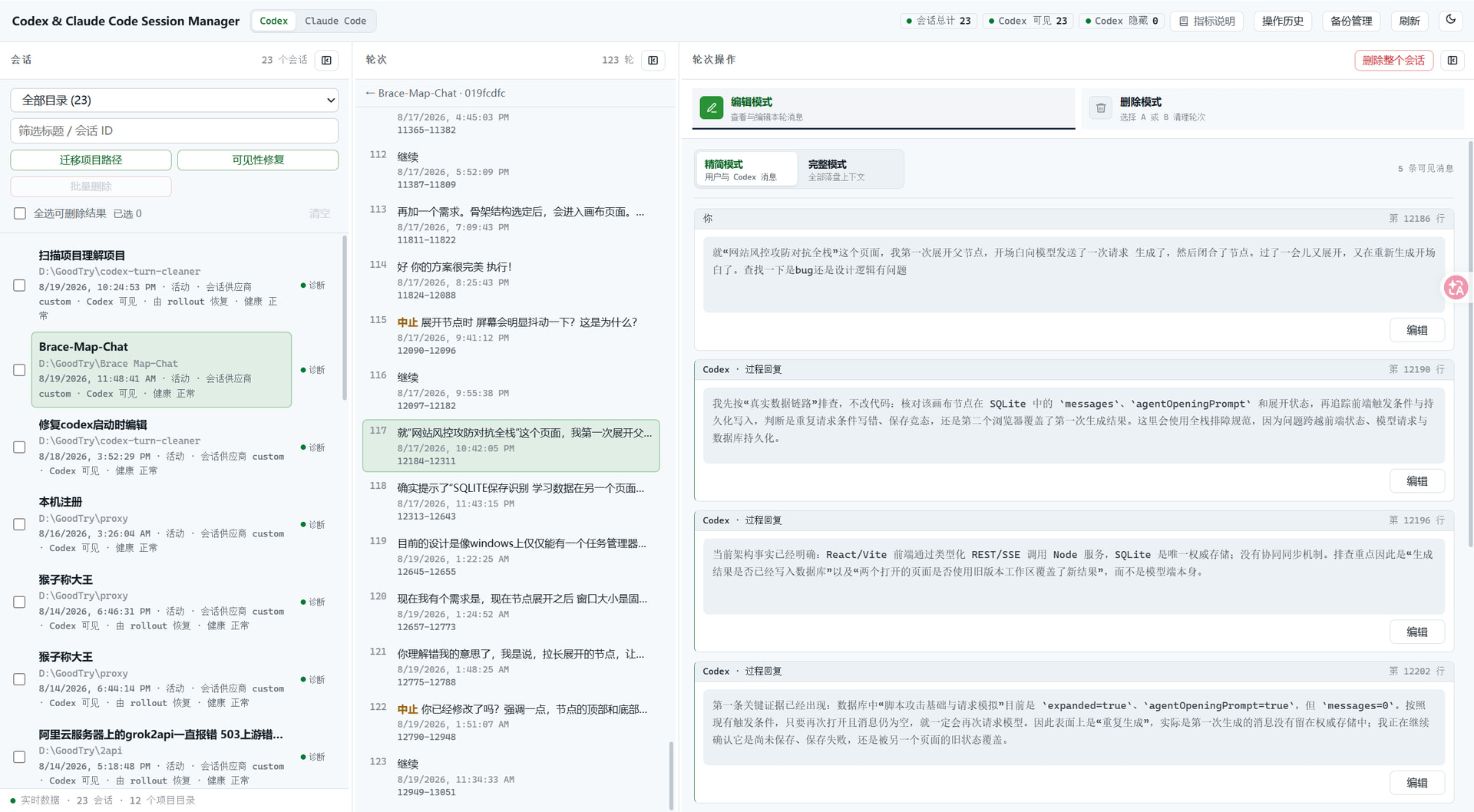Edit Codex reply at line 12202
This screenshot has width=1474, height=812.
pos(1417,783)
